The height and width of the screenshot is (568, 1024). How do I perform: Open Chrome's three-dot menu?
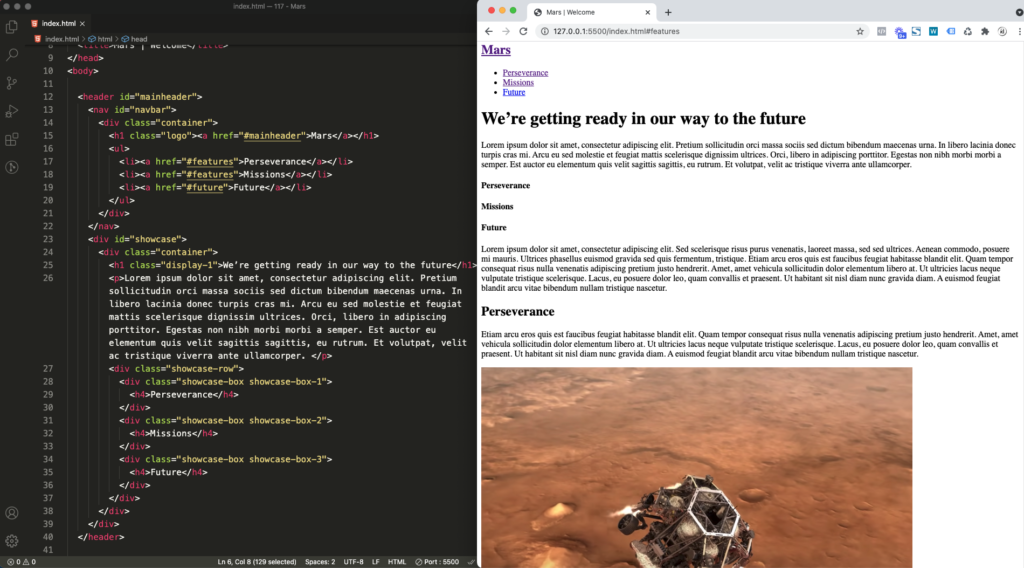click(x=1019, y=31)
